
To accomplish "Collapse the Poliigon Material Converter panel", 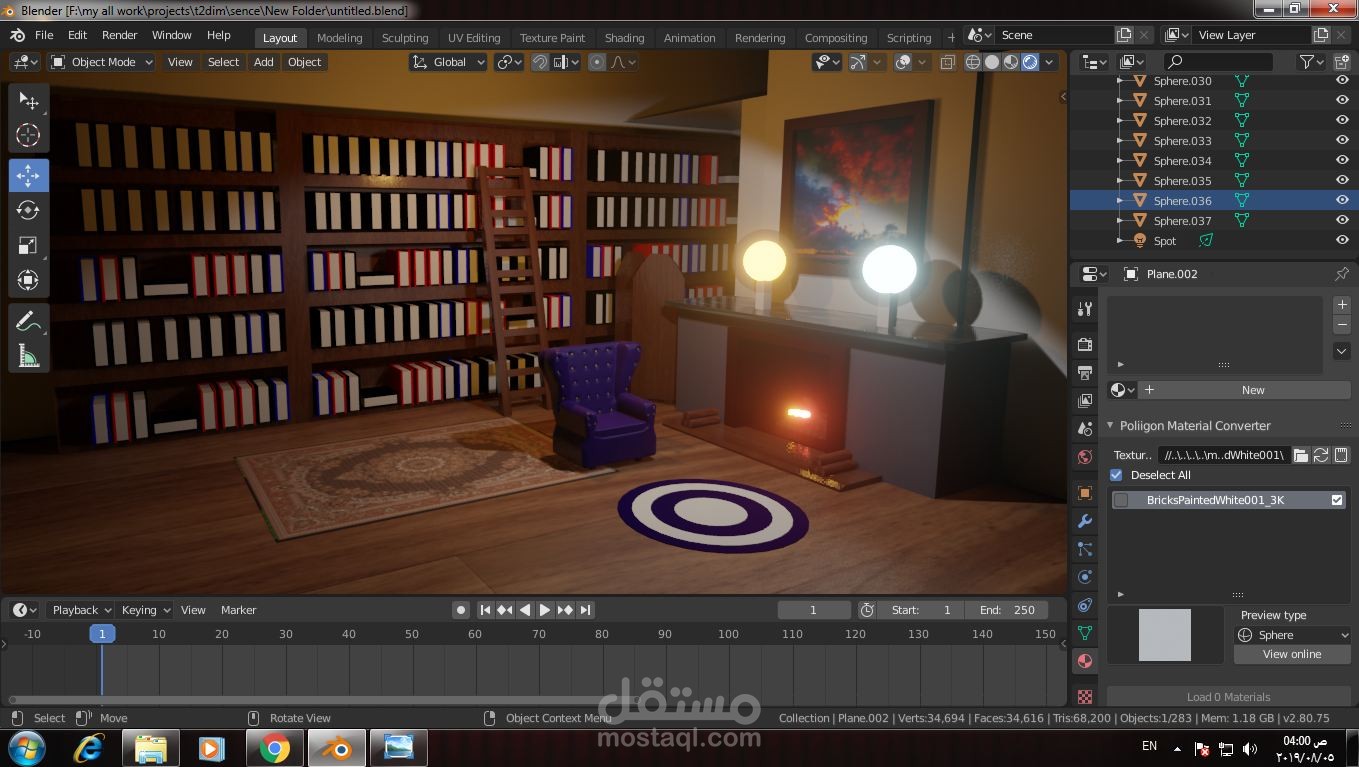I will pyautogui.click(x=1110, y=425).
